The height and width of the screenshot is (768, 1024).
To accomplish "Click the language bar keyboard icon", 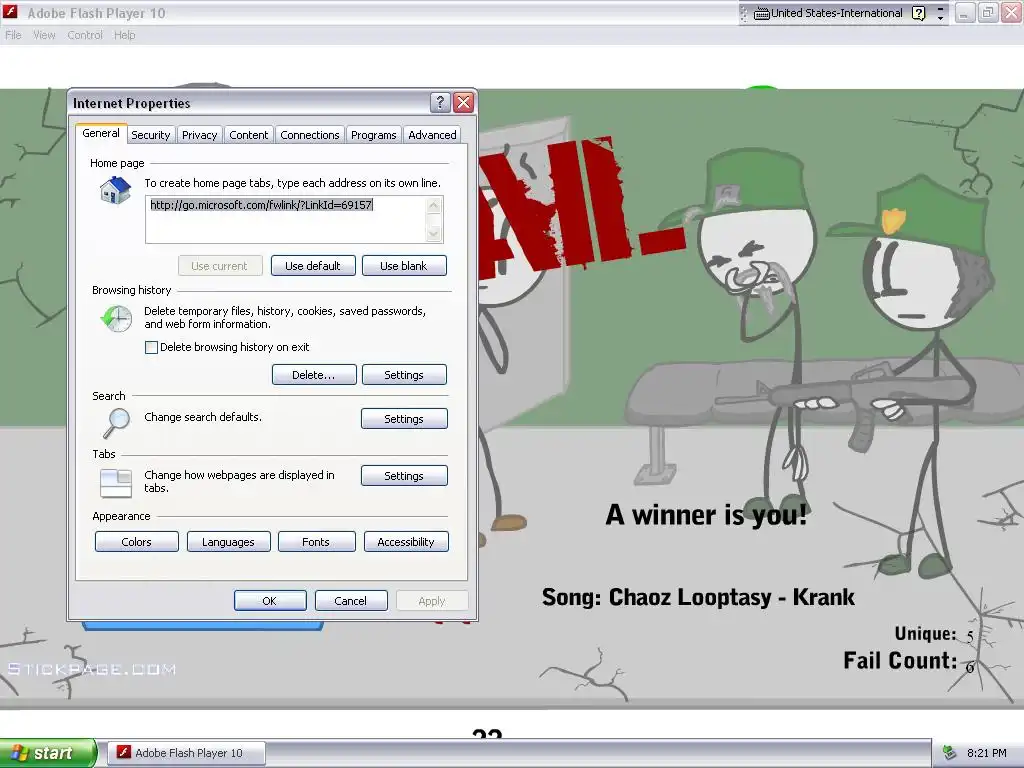I will click(761, 13).
